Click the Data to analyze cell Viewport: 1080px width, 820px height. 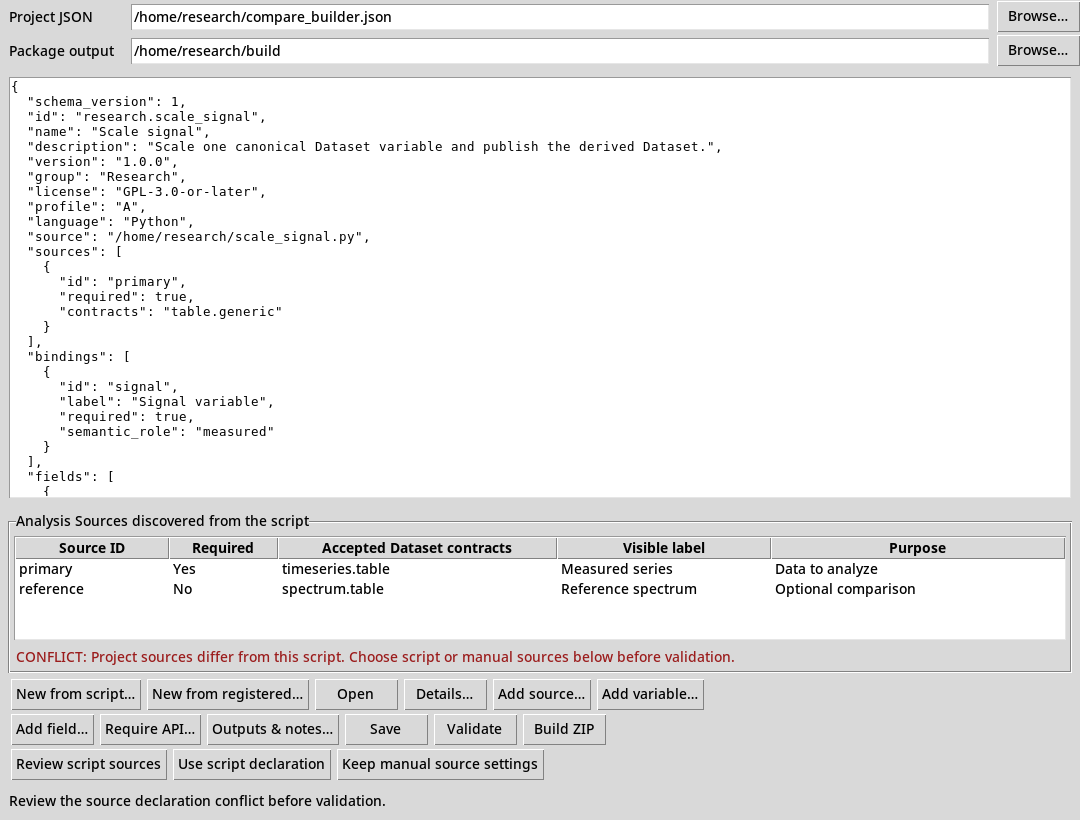tap(826, 569)
